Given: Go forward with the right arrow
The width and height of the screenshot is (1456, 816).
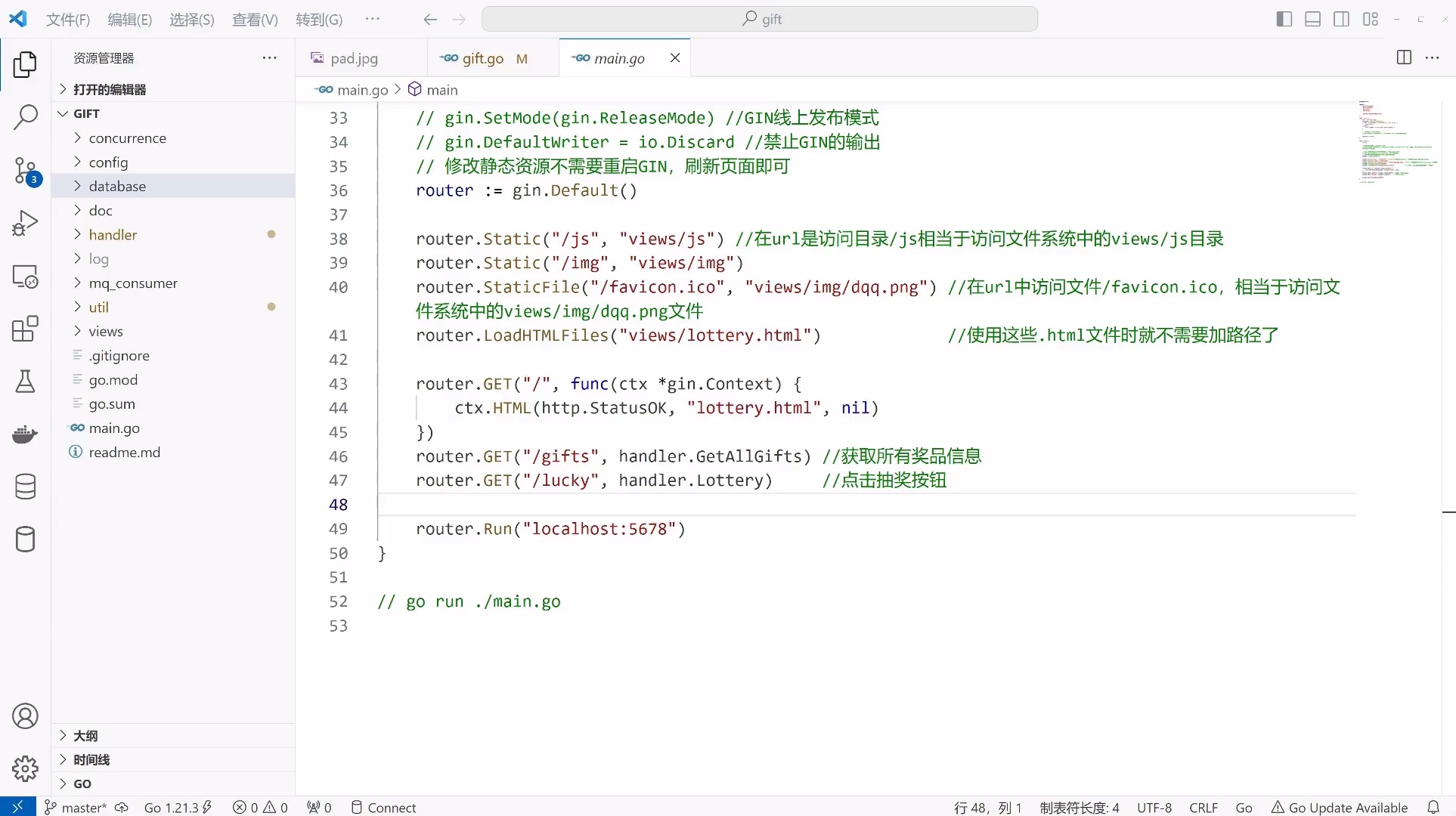Looking at the screenshot, I should 459,19.
